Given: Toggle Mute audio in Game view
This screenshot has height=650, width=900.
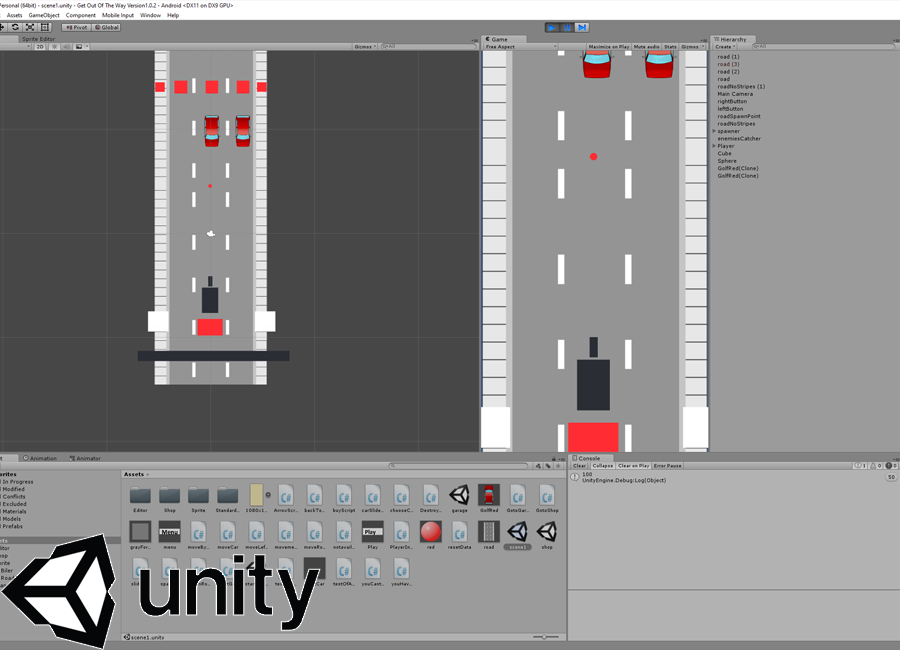Looking at the screenshot, I should click(647, 46).
